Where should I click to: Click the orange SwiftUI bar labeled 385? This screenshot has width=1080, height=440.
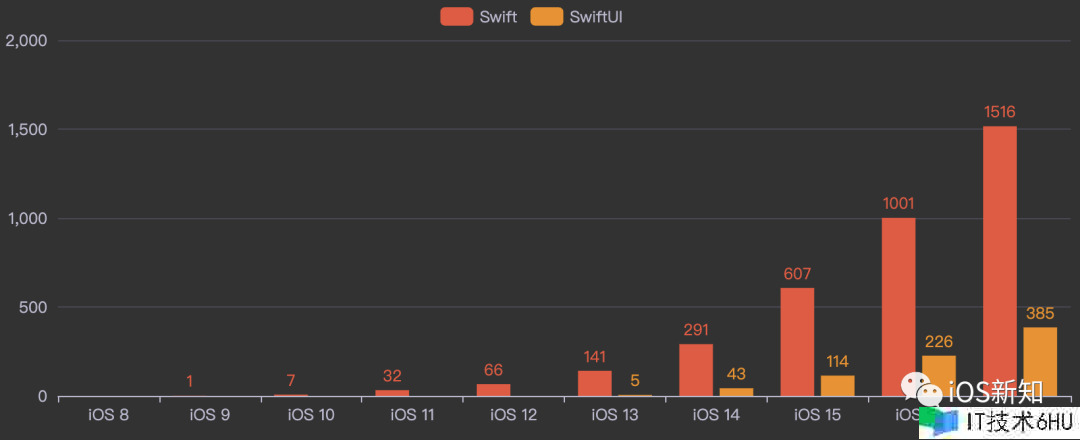point(1040,360)
